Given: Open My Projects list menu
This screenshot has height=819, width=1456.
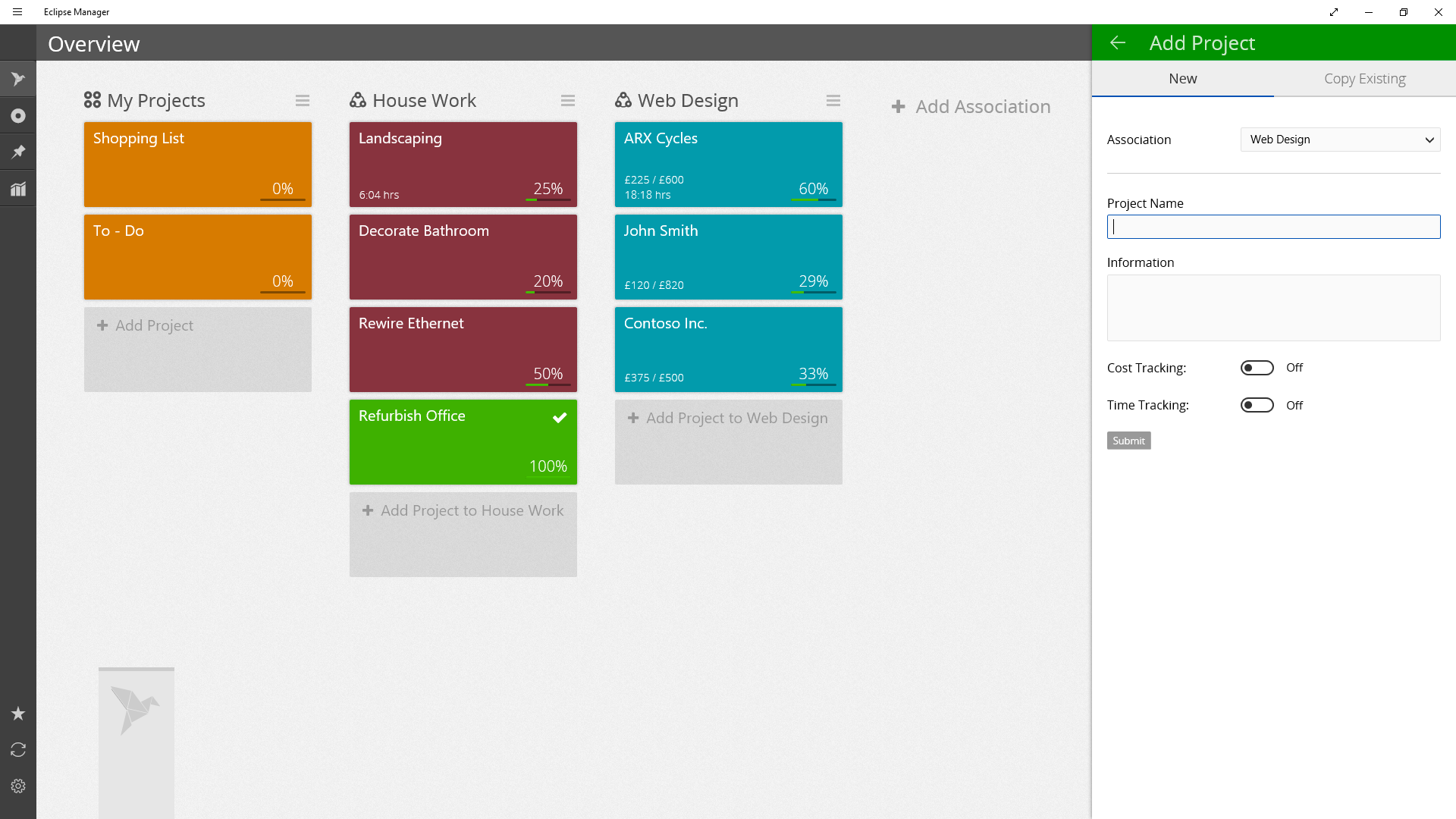Looking at the screenshot, I should (303, 101).
